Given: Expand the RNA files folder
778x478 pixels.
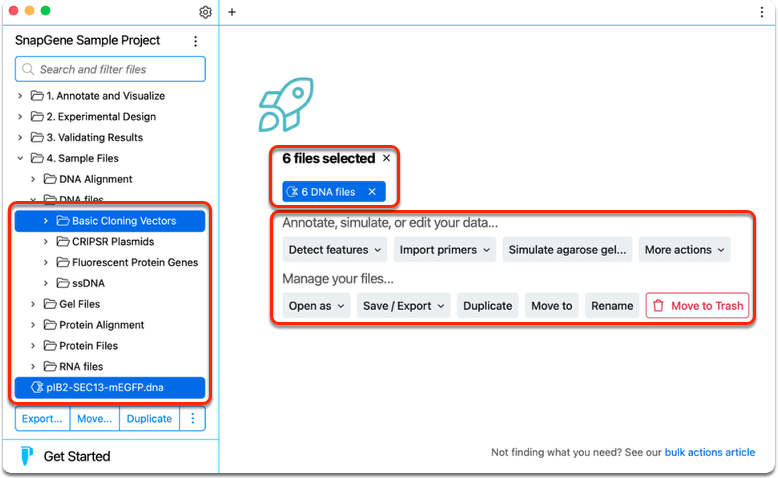Looking at the screenshot, I should coord(33,367).
